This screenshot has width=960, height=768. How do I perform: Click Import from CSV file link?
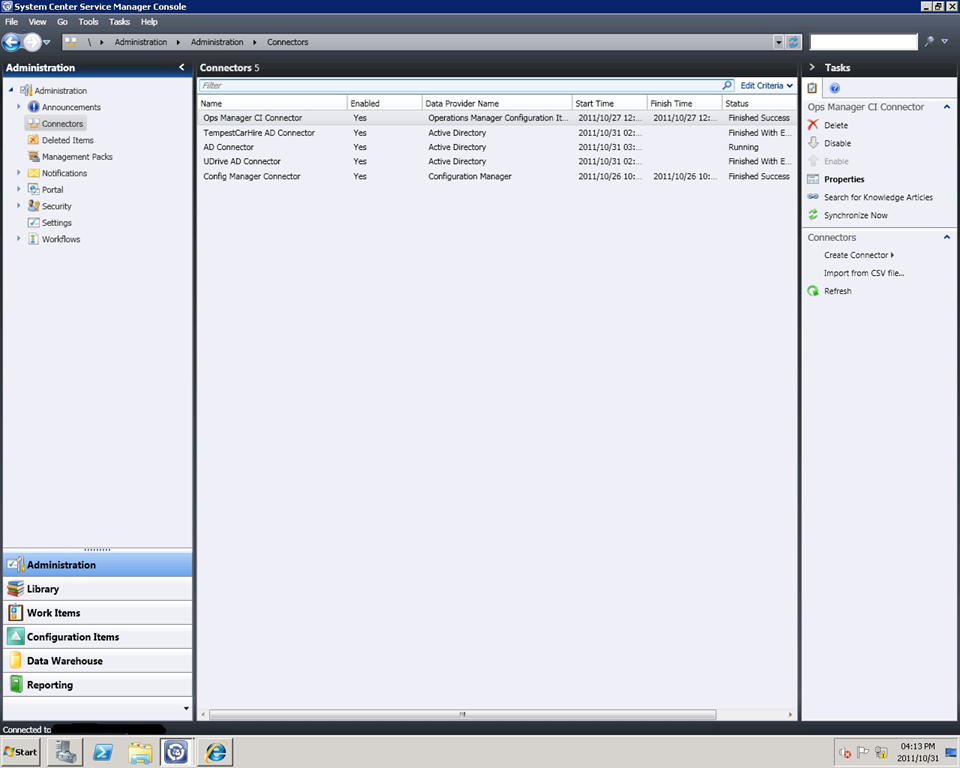point(864,273)
